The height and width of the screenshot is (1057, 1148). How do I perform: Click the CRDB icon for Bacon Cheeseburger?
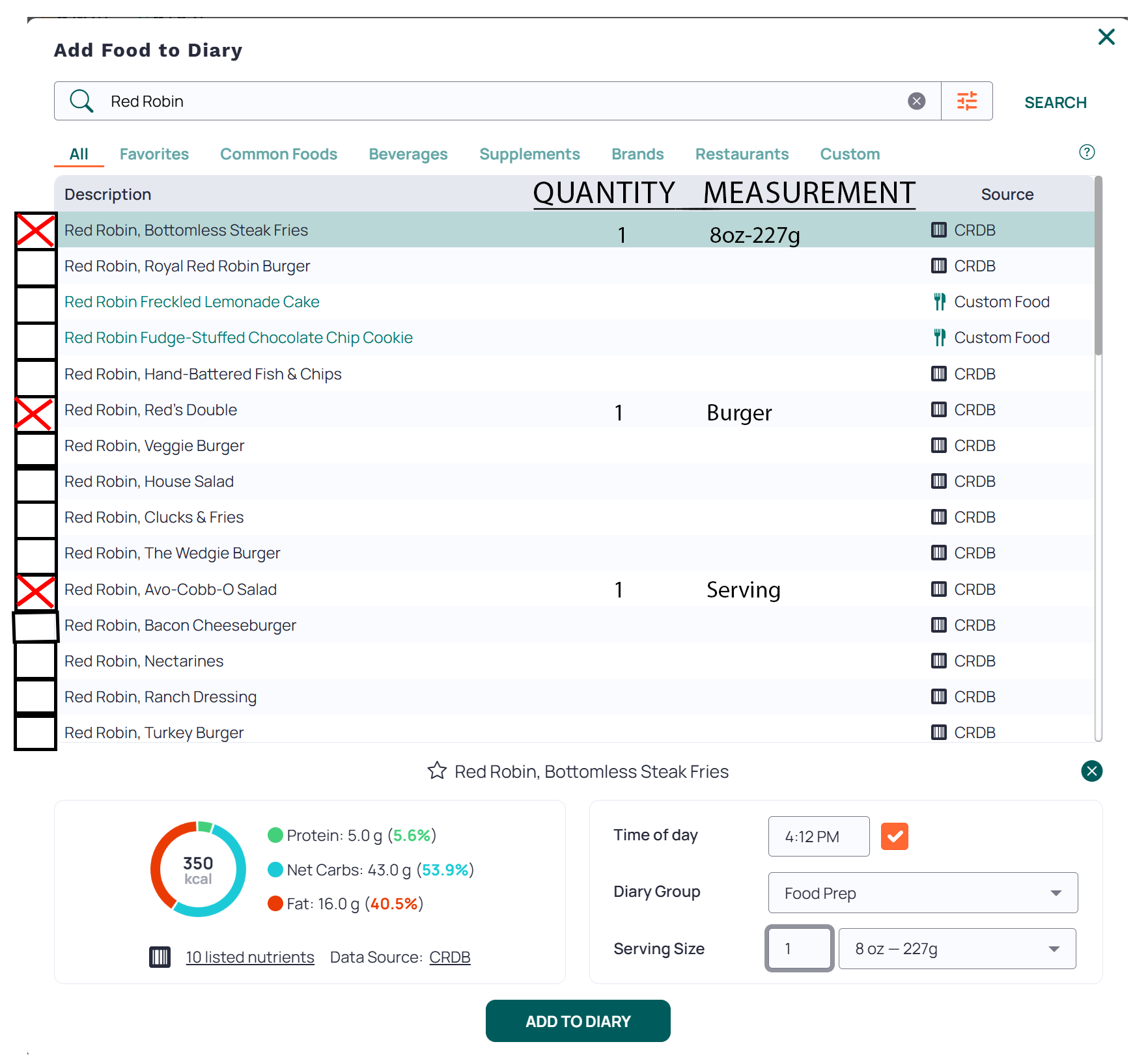[938, 625]
